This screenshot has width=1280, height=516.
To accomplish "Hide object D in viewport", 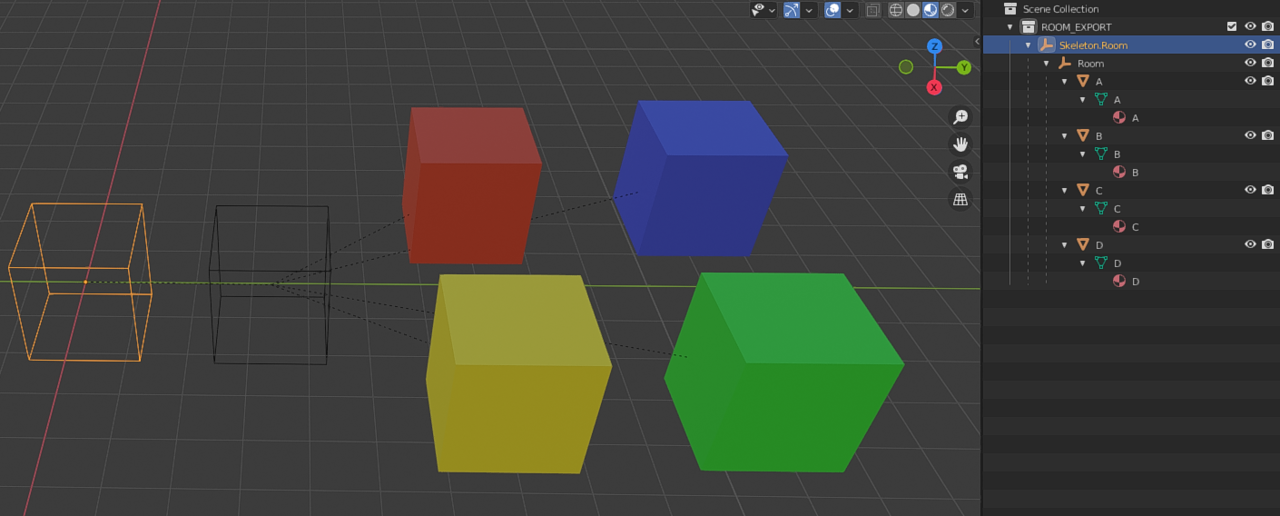I will 1250,244.
